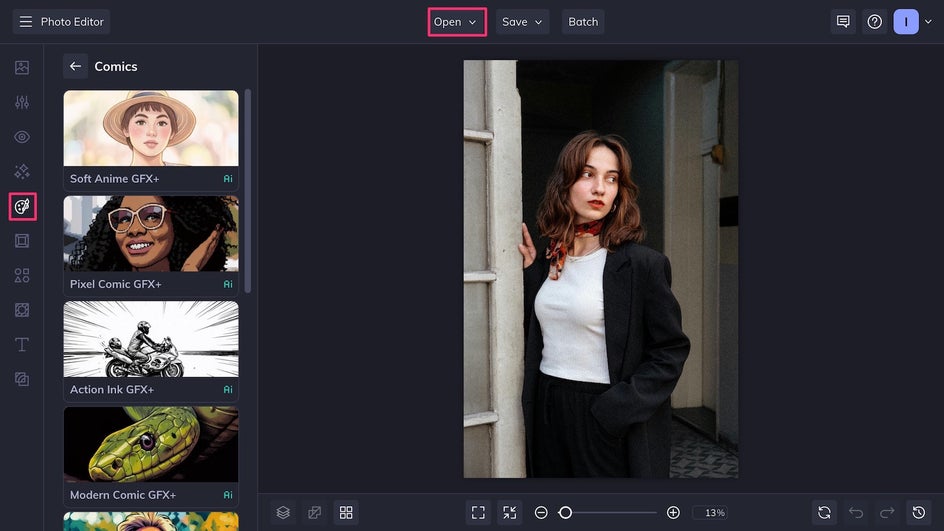
Task: Open the Frames sidebar tab
Action: pyautogui.click(x=22, y=241)
